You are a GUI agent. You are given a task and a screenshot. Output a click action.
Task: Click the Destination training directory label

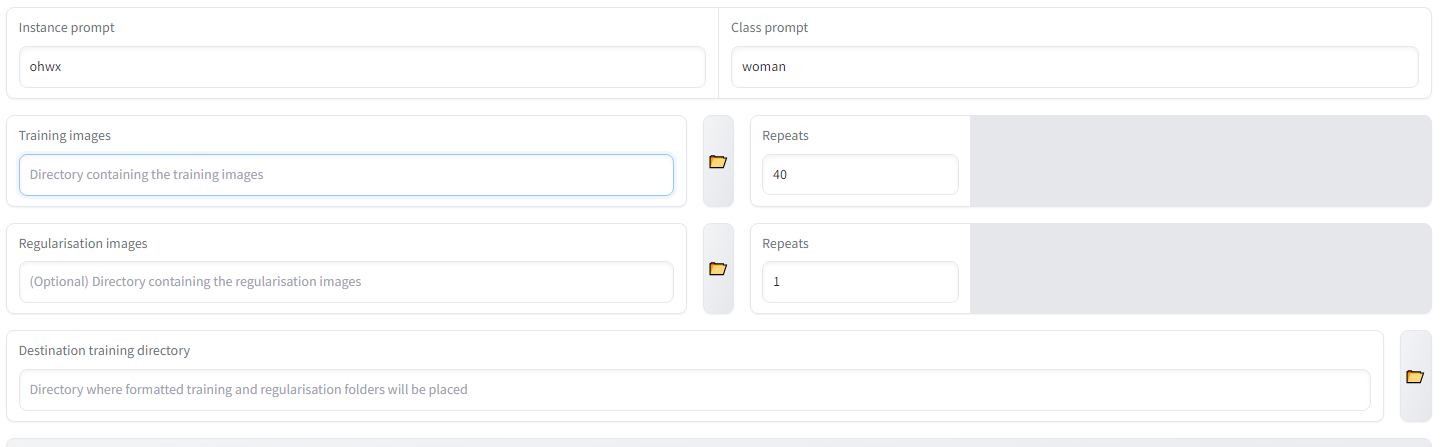click(x=104, y=351)
